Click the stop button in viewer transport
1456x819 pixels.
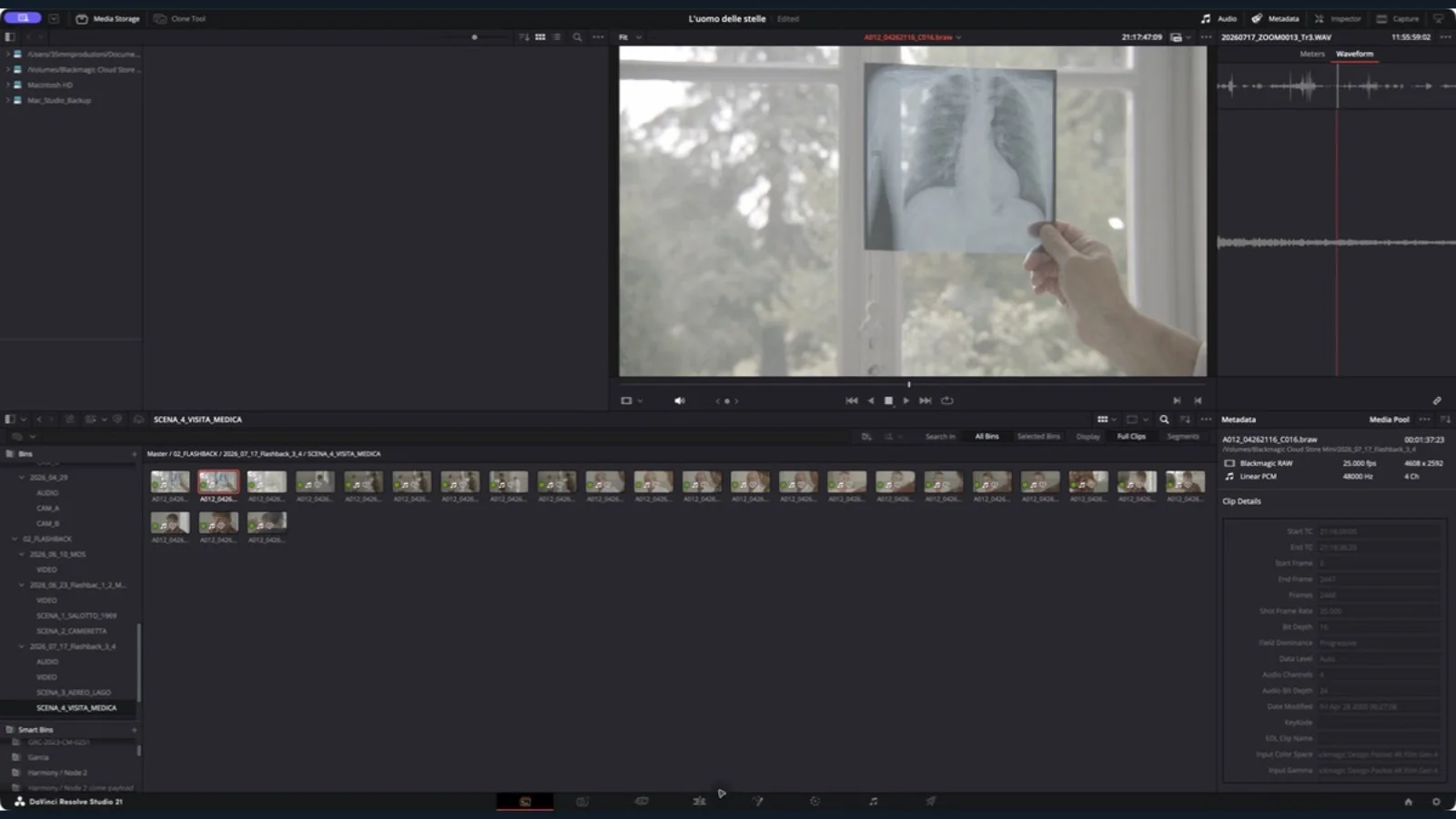click(888, 400)
